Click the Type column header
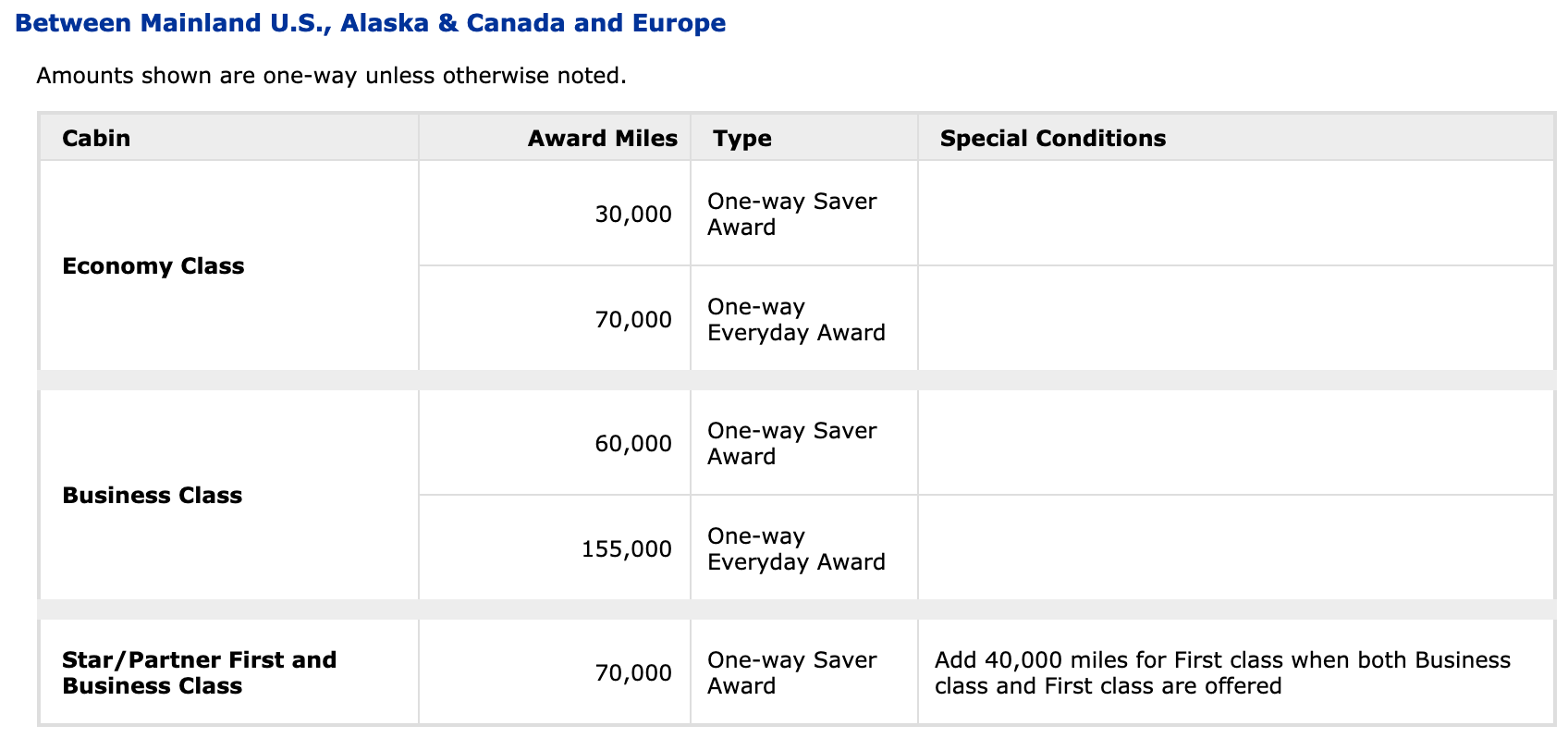Screen dimensions: 1568x738 point(741,139)
